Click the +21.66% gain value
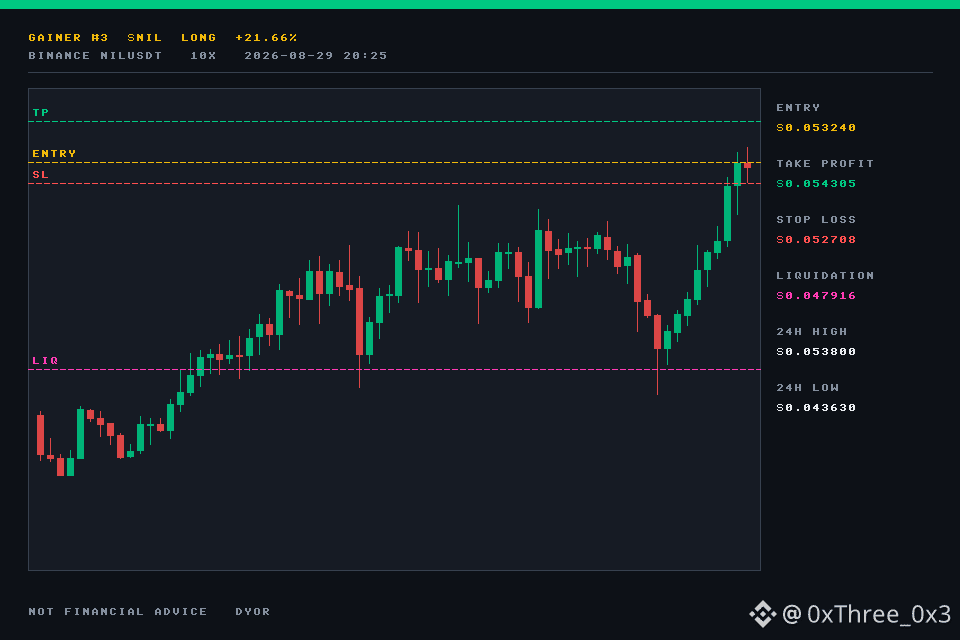960x640 pixels. pos(266,37)
